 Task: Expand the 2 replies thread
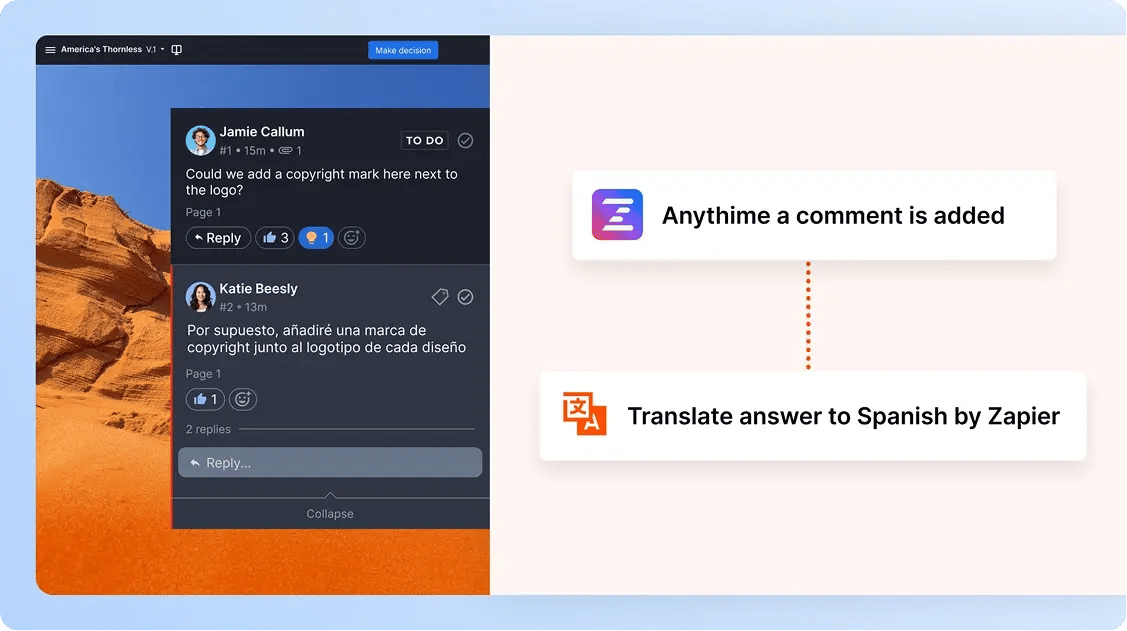[x=211, y=430]
